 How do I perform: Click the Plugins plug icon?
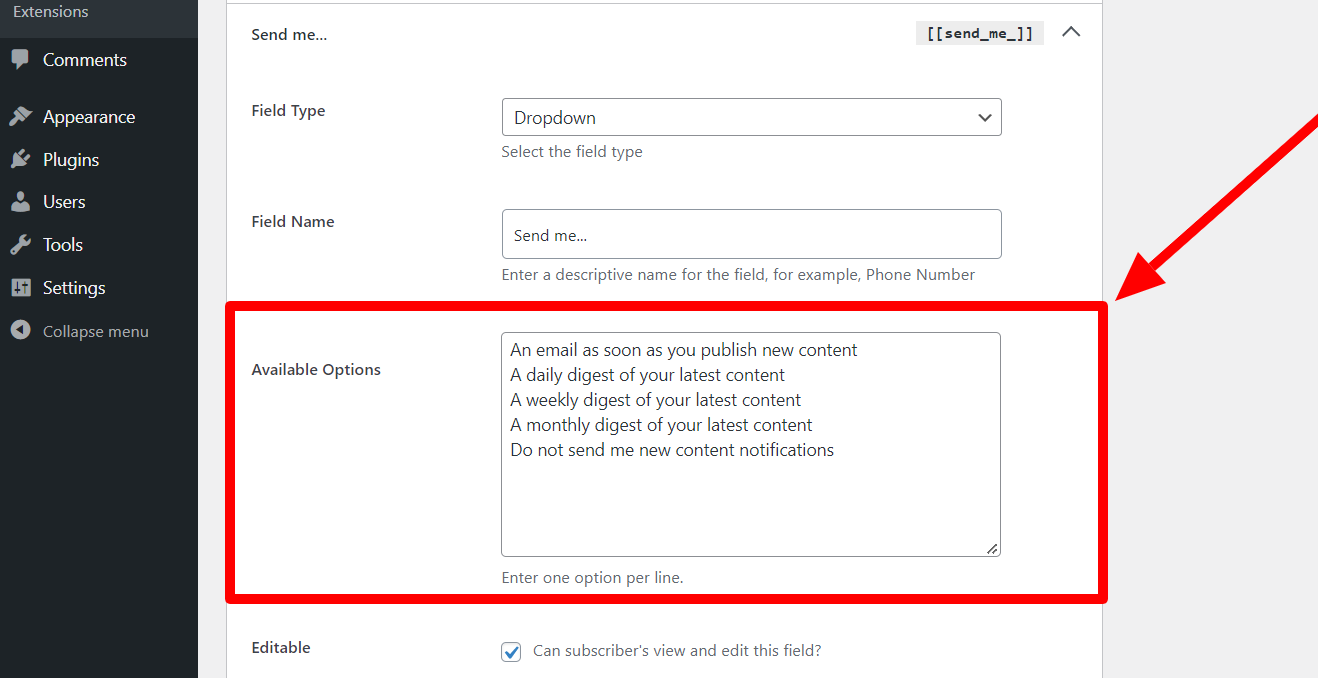20,160
